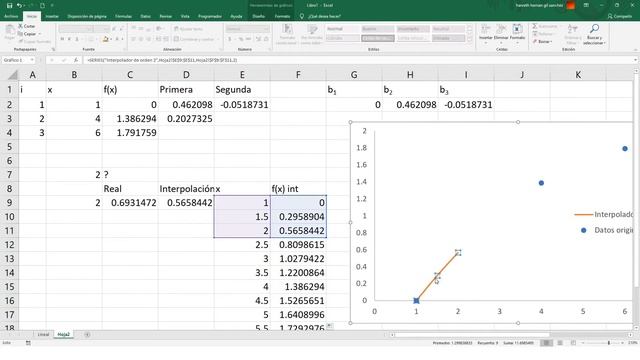Image resolution: width=640 pixels, height=360 pixels.
Task: Click cell I2 with -0.0518731
Action: tap(466, 105)
